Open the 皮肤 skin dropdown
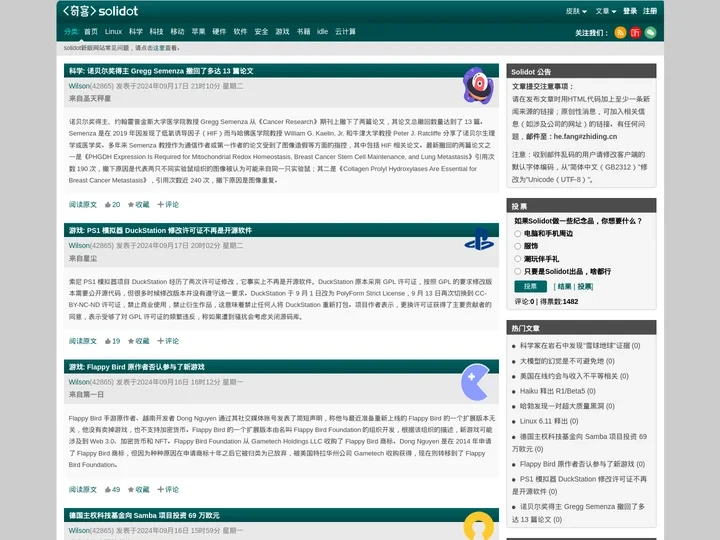 coord(576,11)
